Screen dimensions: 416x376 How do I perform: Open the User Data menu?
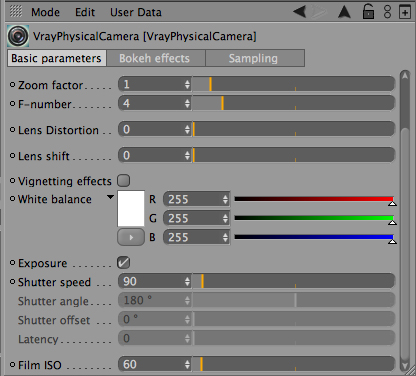pos(136,12)
